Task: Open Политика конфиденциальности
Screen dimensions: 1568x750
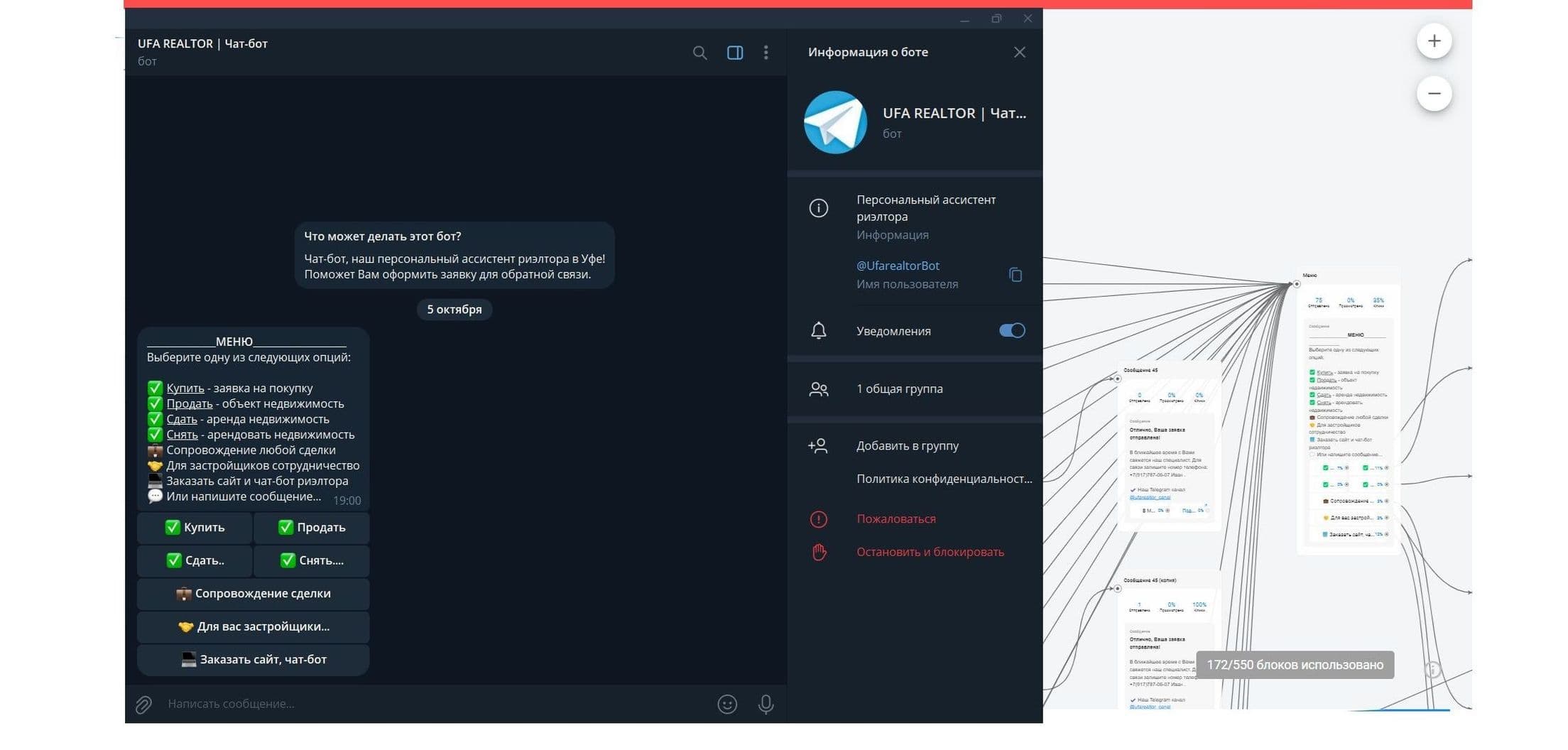Action: coord(944,479)
